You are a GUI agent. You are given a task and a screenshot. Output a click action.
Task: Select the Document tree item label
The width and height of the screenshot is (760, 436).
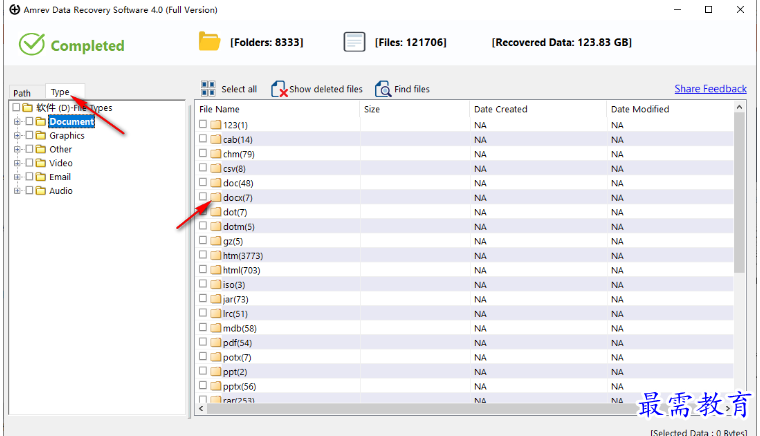point(72,122)
